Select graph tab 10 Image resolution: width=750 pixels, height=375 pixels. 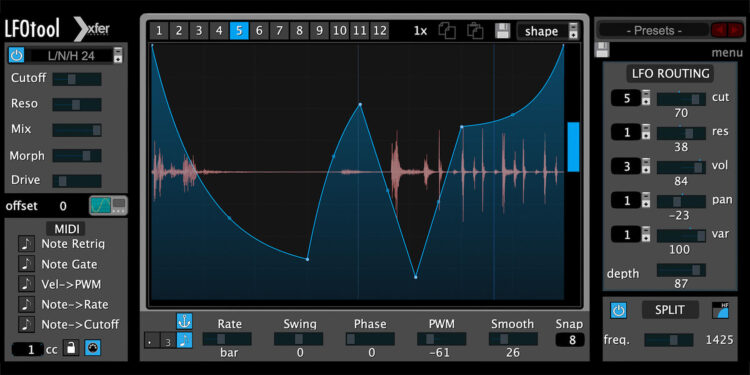pyautogui.click(x=340, y=31)
